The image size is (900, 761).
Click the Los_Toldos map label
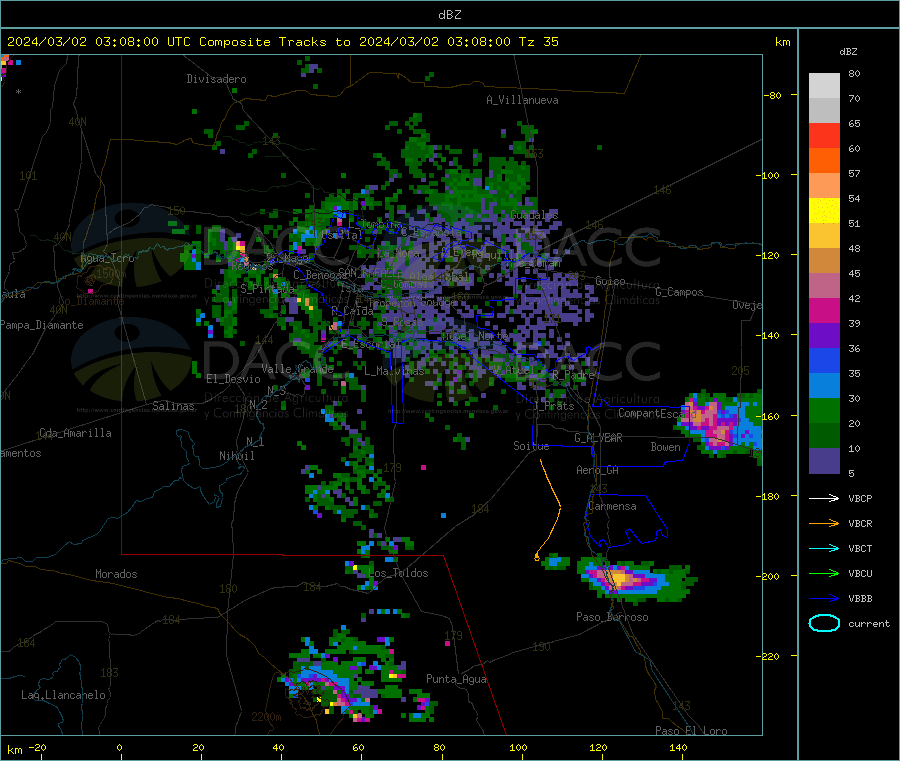[x=398, y=573]
